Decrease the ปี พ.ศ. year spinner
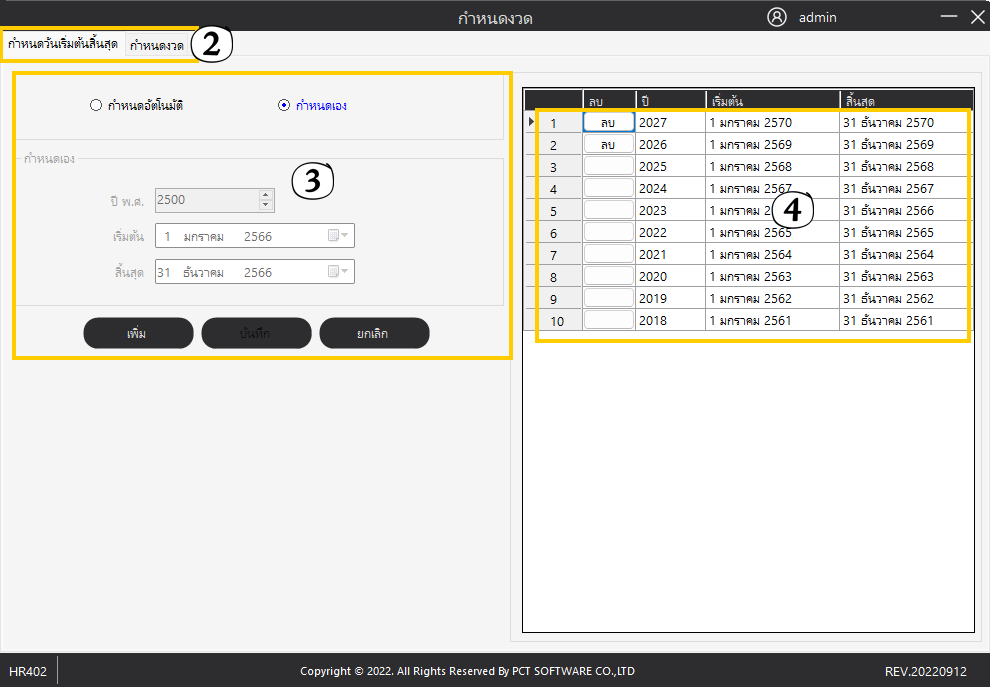Image resolution: width=990 pixels, height=687 pixels. pyautogui.click(x=265, y=205)
